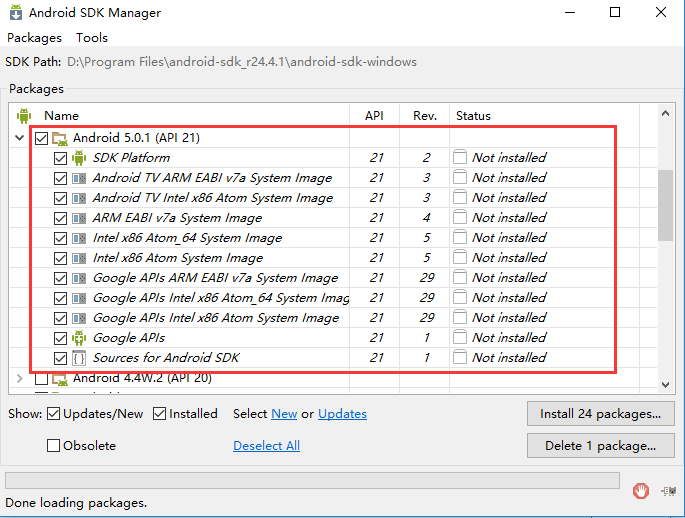Toggle the Installed show checkbox
Screen dimensions: 685x518
coord(159,414)
